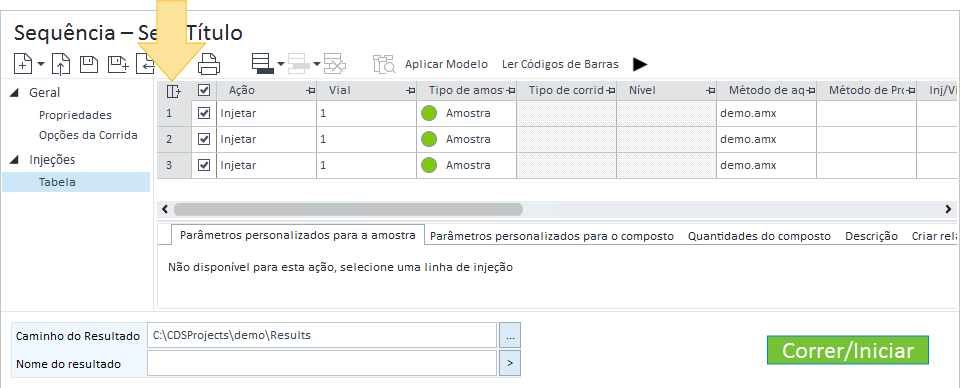960x388 pixels.
Task: Click the Save As floppy-plus icon
Action: click(x=118, y=64)
